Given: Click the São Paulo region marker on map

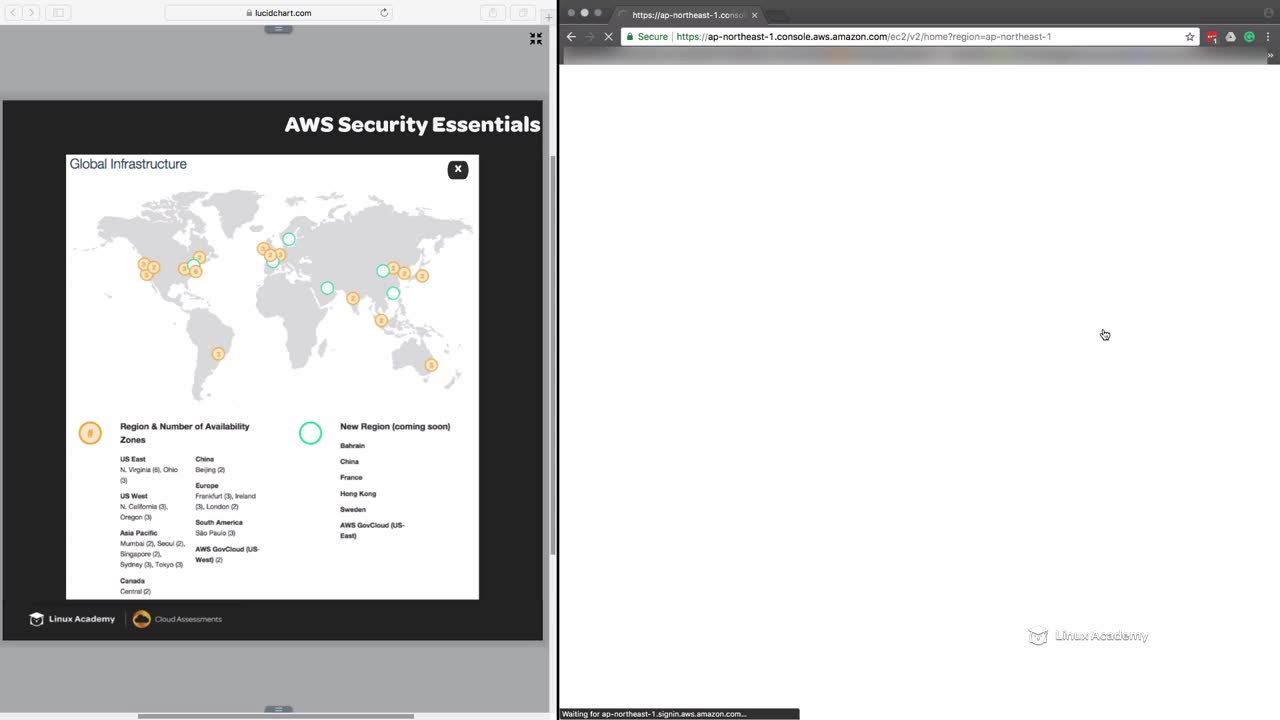Looking at the screenshot, I should point(218,354).
